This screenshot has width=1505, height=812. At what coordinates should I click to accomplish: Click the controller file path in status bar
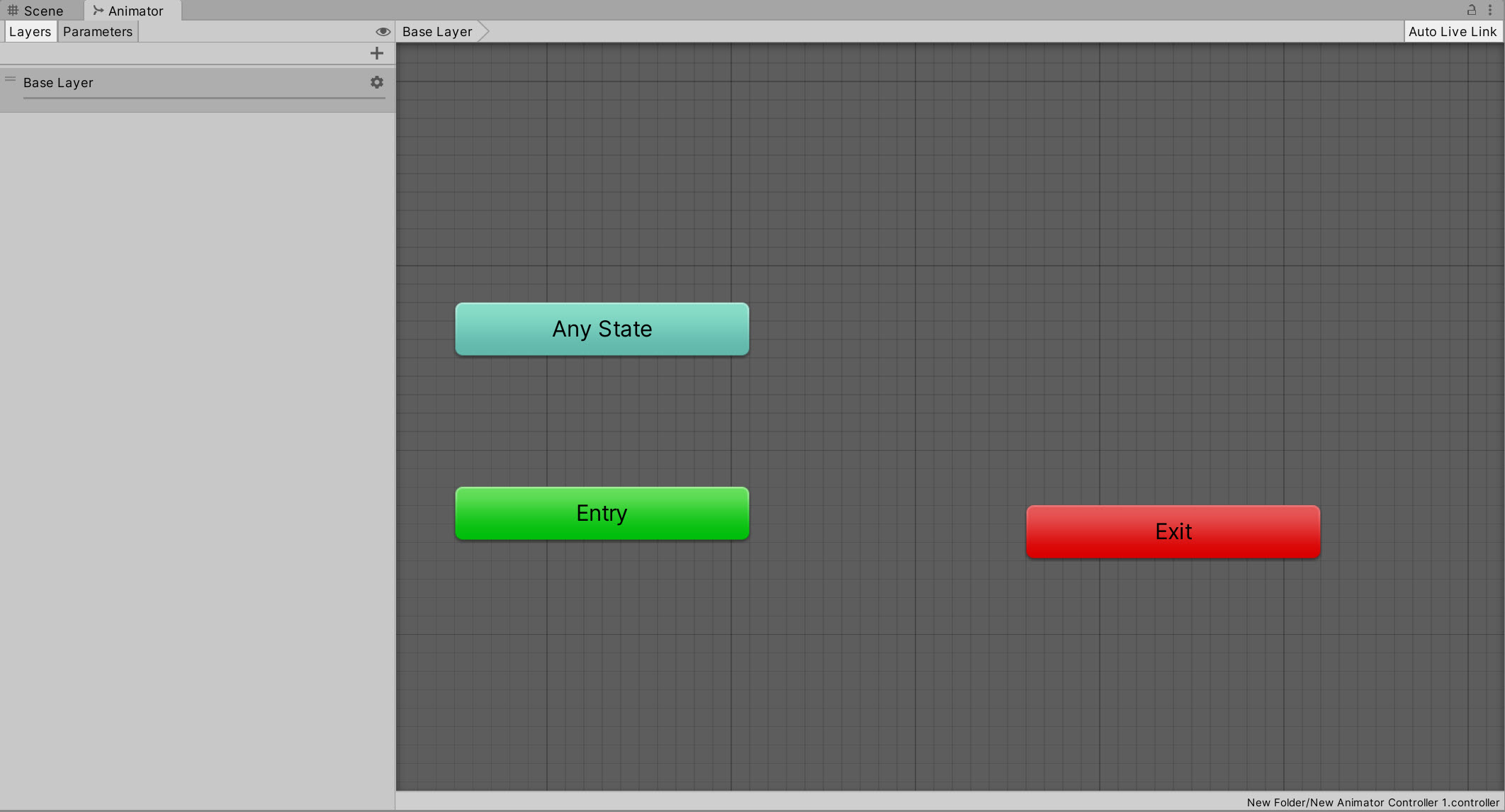tap(1372, 802)
